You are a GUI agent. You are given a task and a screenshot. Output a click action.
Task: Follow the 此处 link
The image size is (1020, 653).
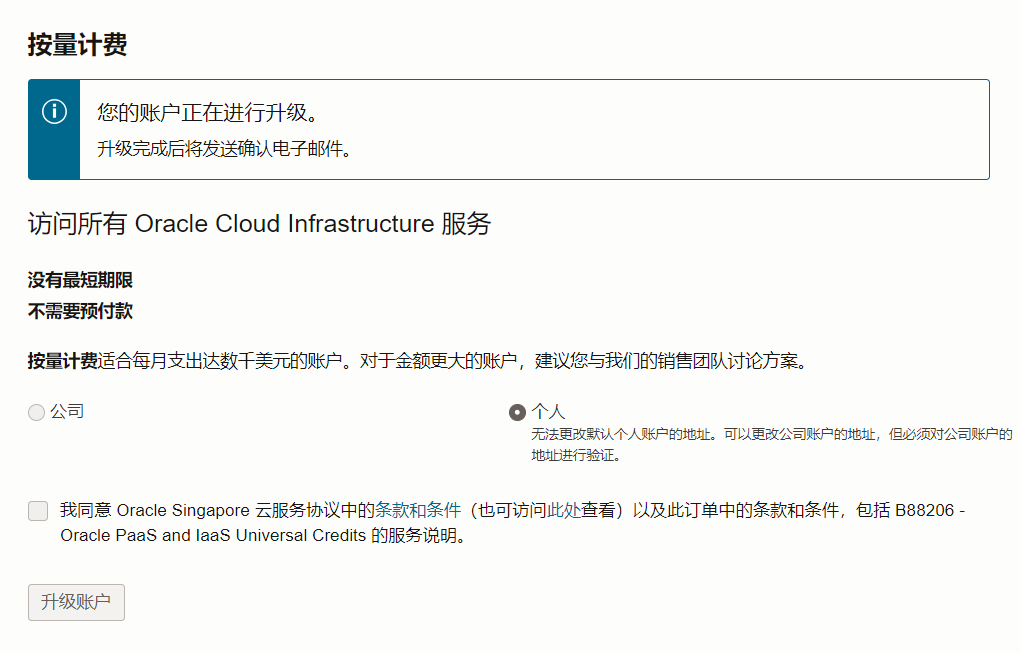tap(564, 511)
